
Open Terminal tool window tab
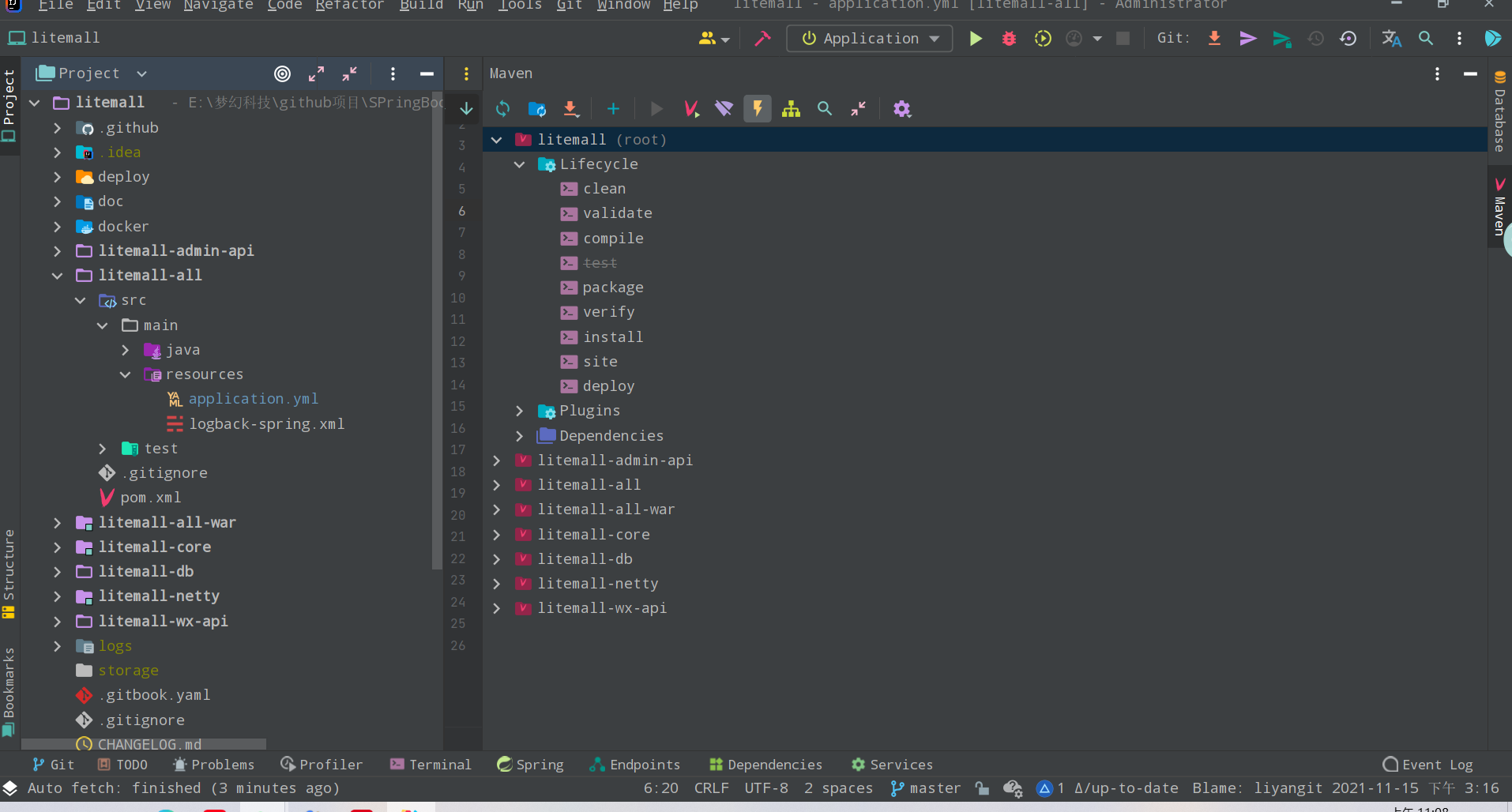[431, 765]
